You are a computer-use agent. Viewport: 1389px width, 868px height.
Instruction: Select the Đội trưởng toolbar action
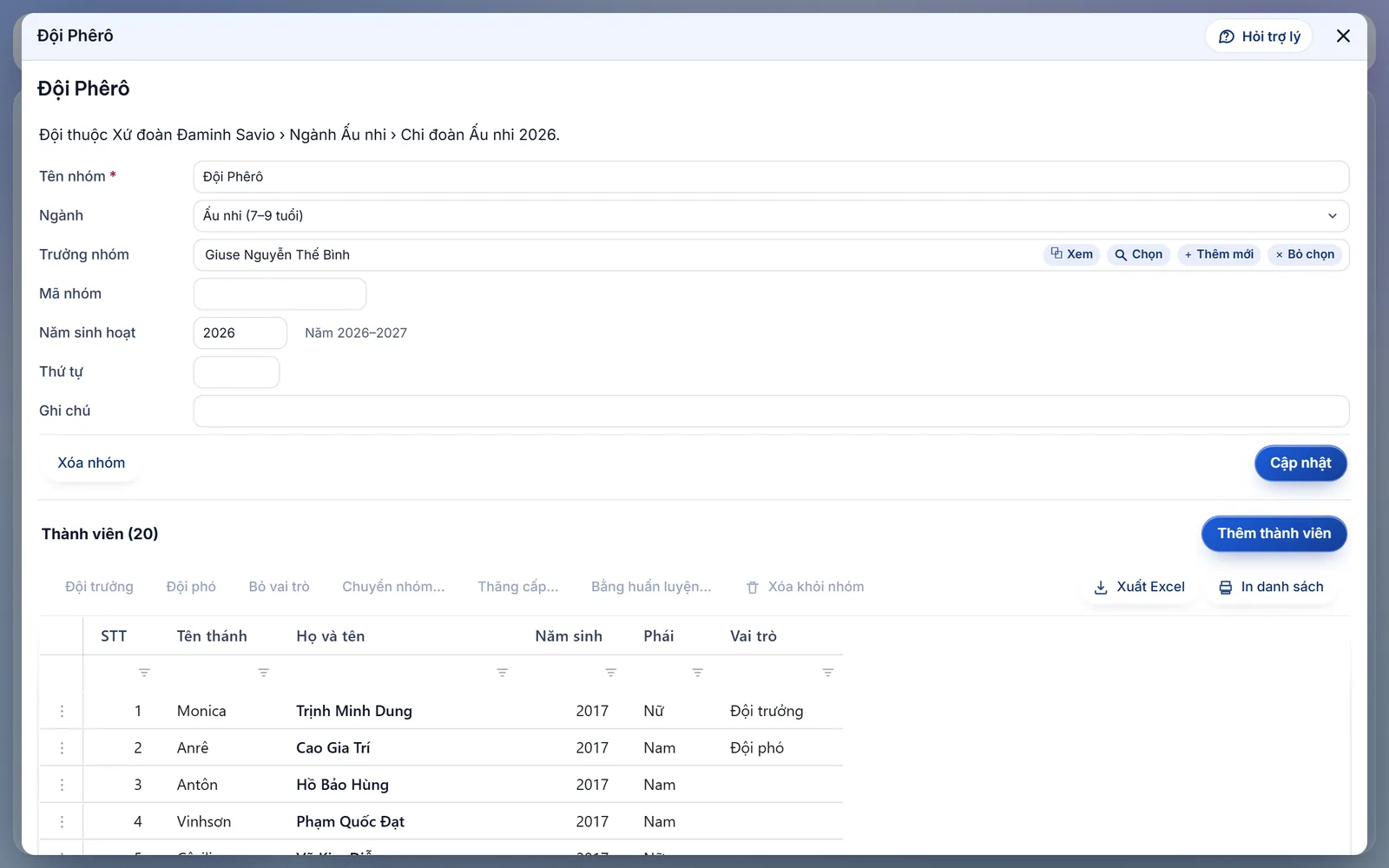coord(99,587)
